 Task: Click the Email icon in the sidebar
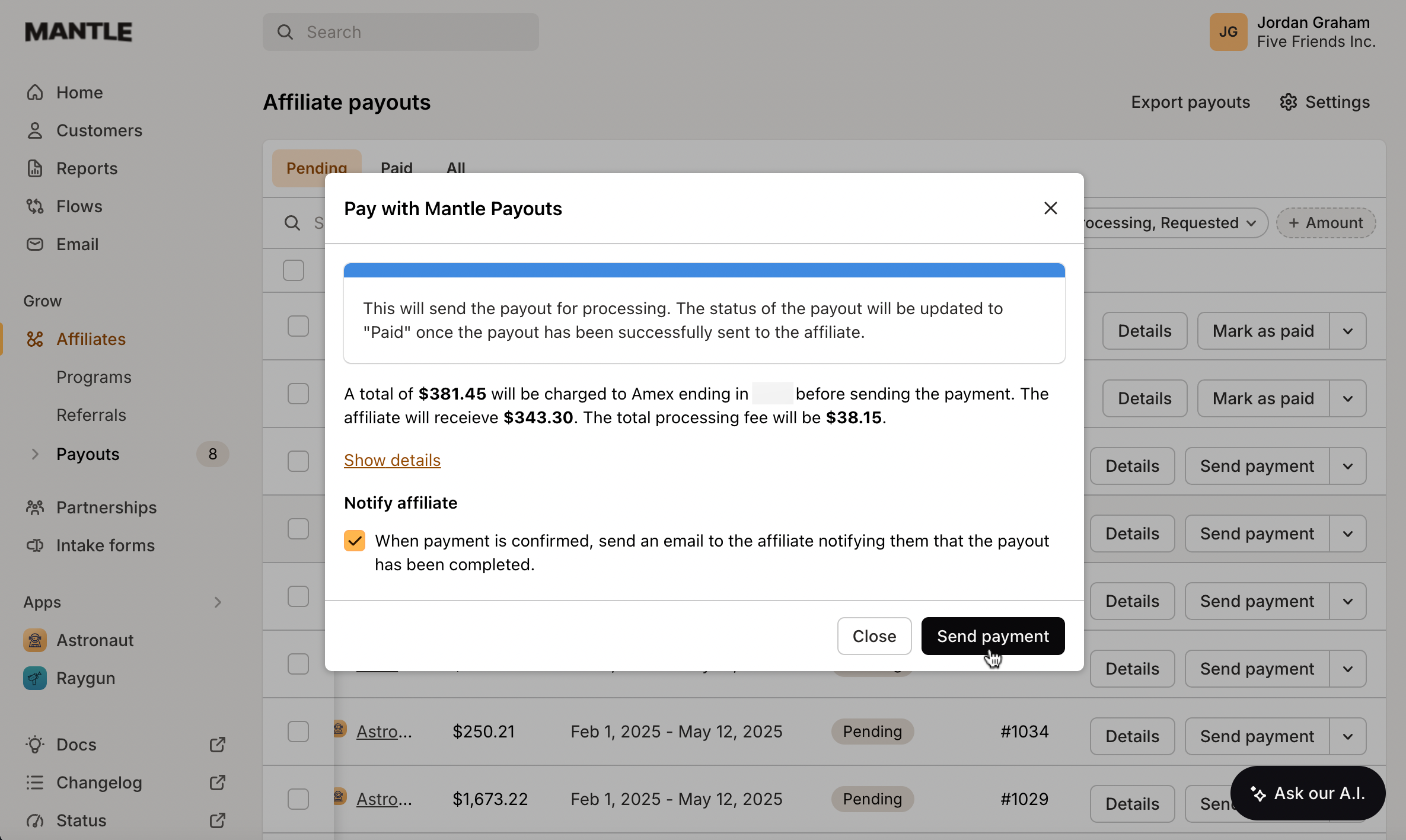click(x=35, y=244)
